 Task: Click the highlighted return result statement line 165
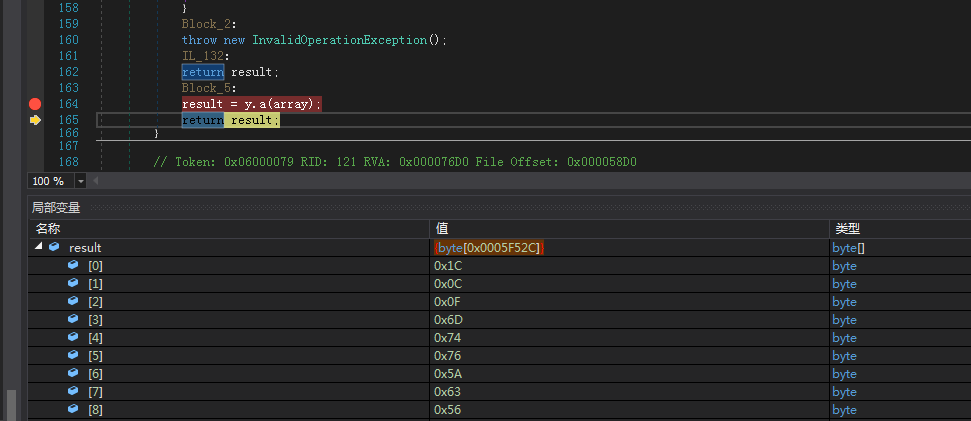(230, 120)
